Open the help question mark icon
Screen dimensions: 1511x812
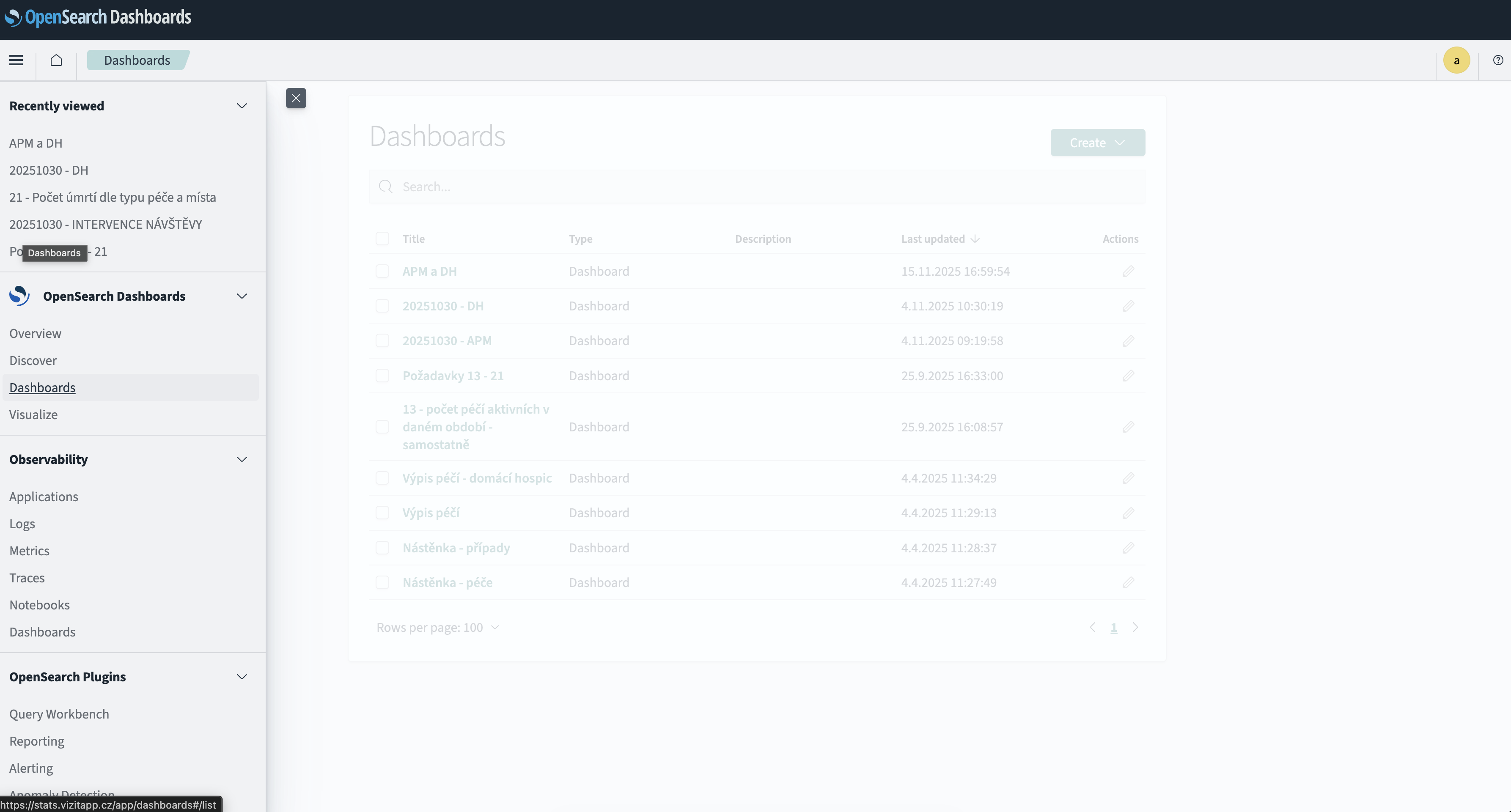click(x=1497, y=60)
